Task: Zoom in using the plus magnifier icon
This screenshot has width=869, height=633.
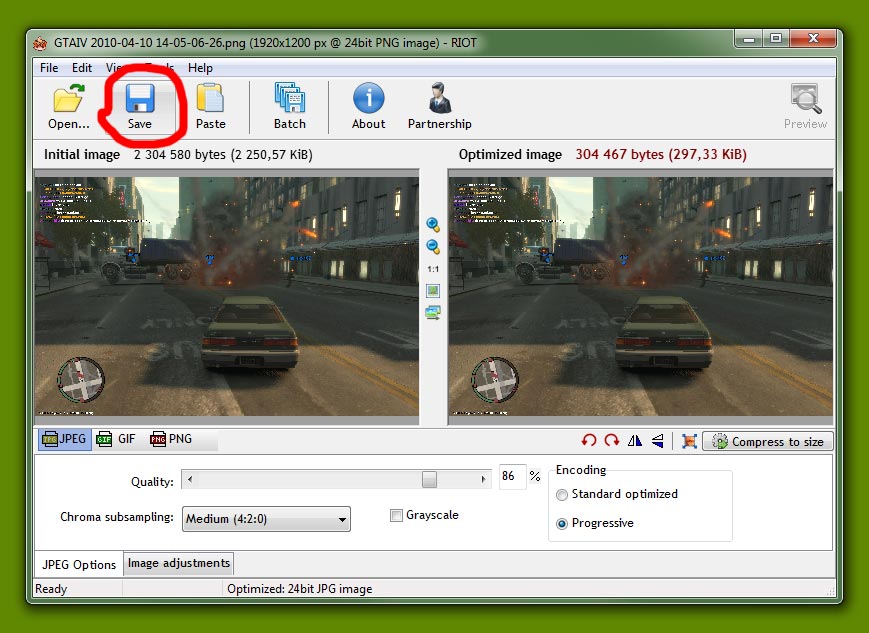Action: 433,224
